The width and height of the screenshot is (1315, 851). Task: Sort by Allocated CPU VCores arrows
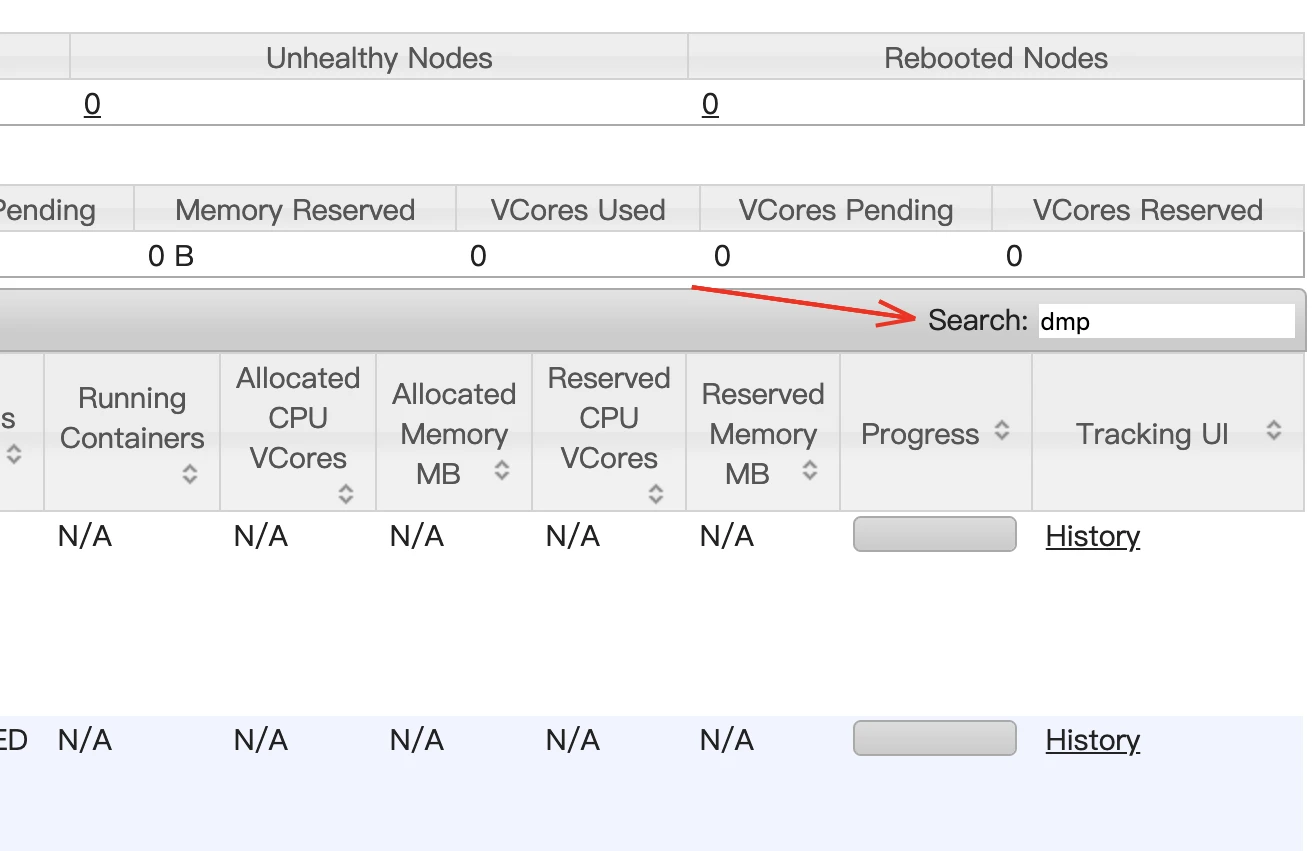point(346,494)
